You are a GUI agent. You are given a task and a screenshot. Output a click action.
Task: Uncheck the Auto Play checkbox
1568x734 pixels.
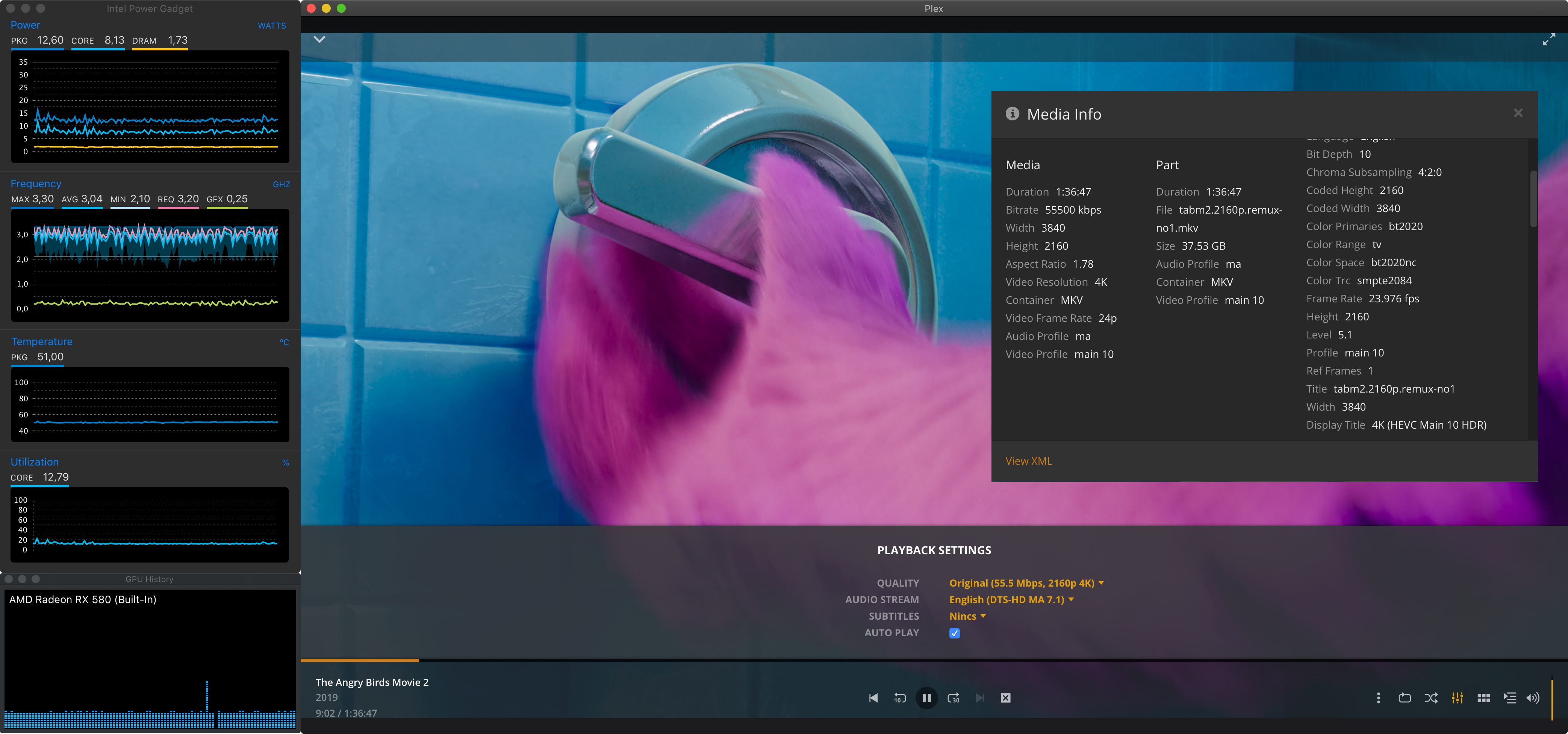tap(954, 633)
